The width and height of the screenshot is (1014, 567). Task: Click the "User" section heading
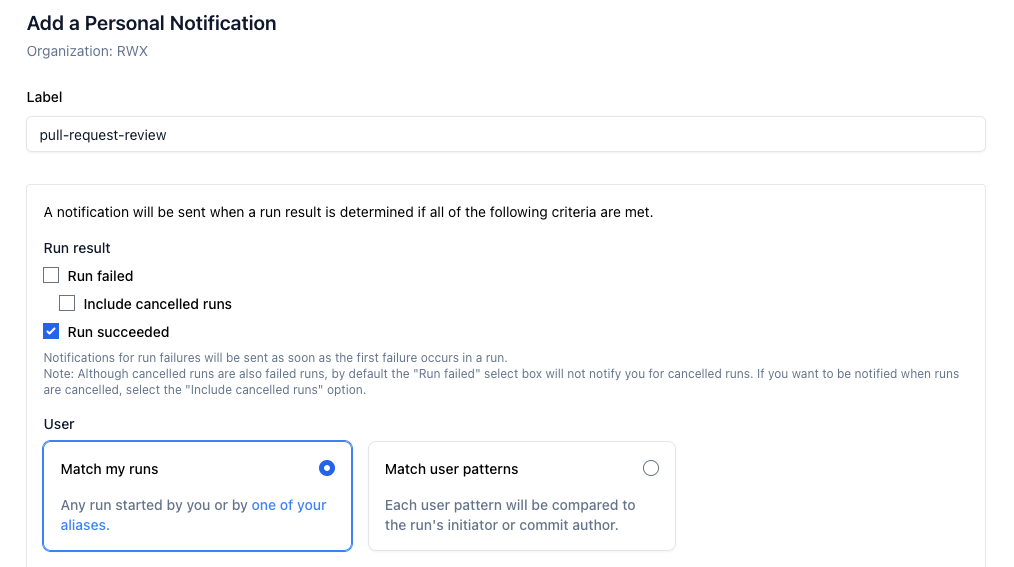tap(59, 424)
